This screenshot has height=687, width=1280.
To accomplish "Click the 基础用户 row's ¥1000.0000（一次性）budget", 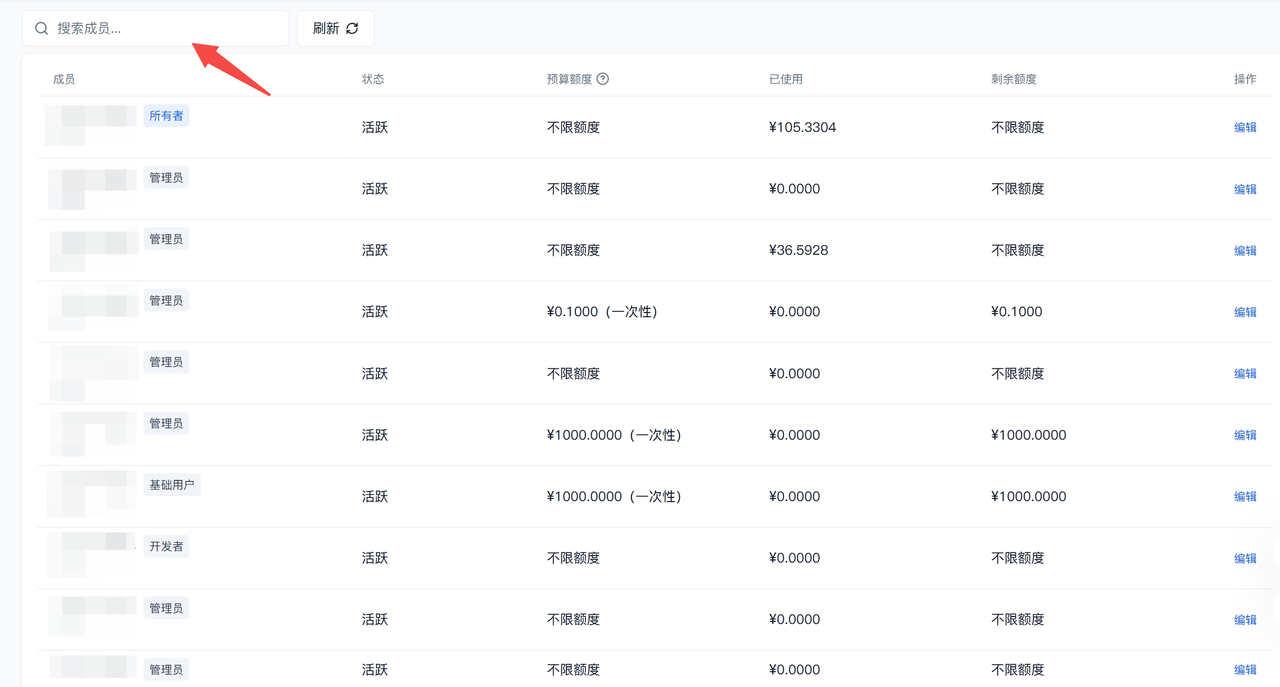I will pos(614,496).
